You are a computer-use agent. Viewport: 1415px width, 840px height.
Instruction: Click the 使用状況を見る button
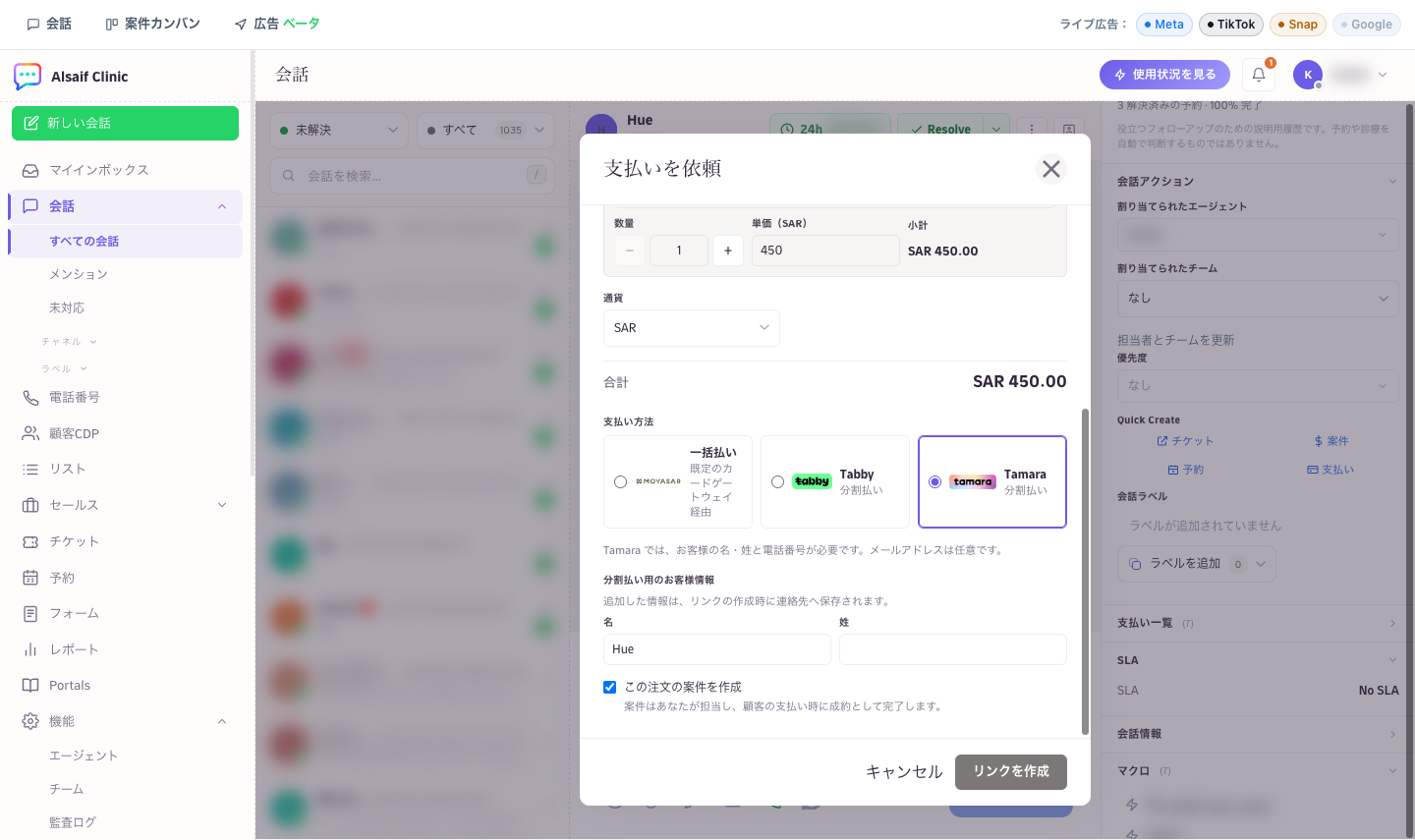[x=1164, y=75]
